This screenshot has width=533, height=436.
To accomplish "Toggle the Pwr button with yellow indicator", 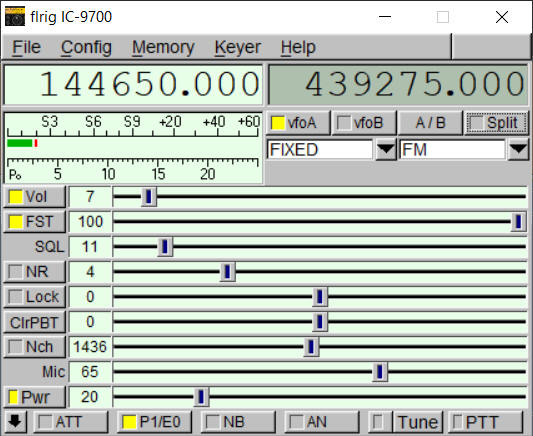I will pyautogui.click(x=35, y=397).
